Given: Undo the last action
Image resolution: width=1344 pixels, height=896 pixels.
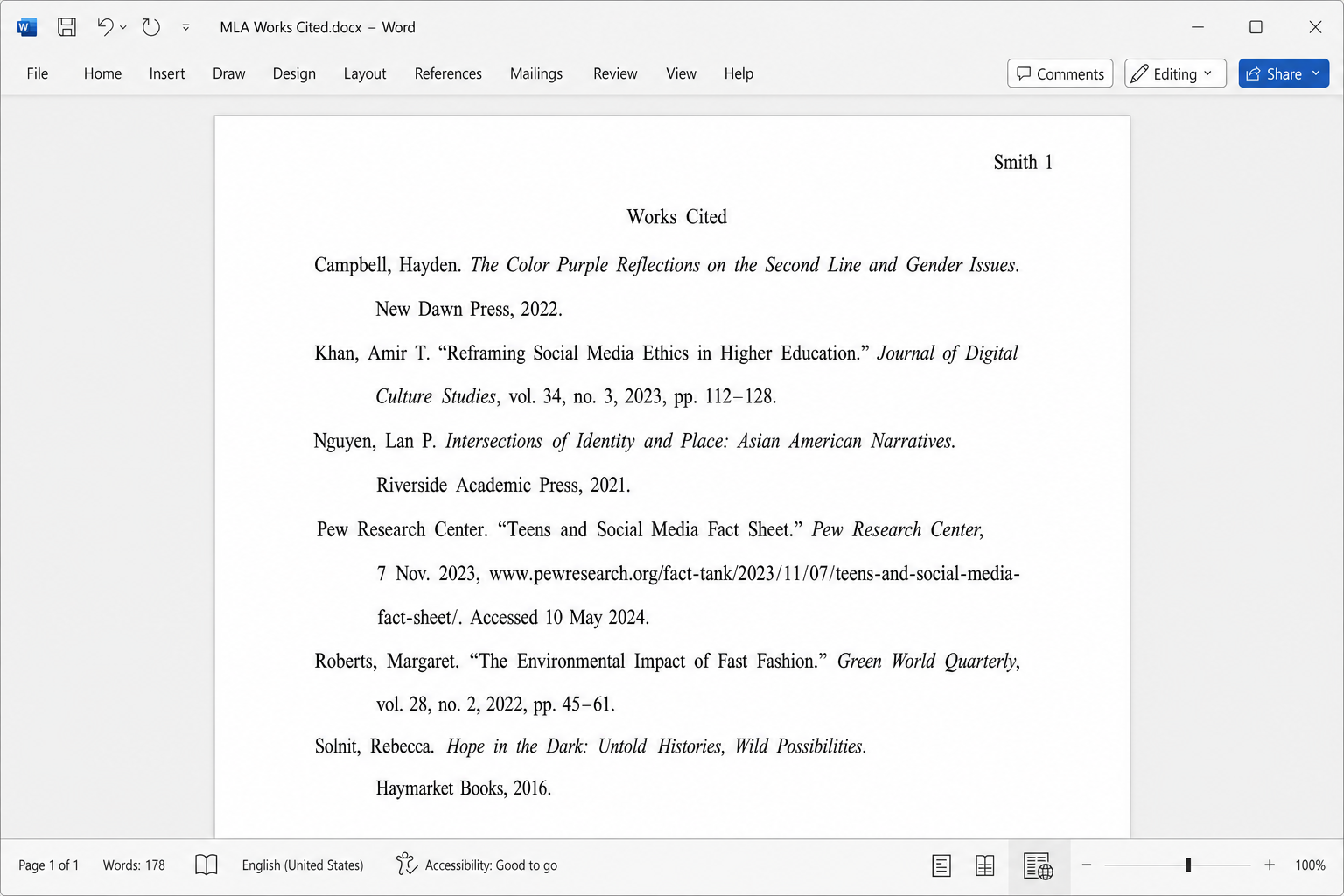Looking at the screenshot, I should pos(105,27).
